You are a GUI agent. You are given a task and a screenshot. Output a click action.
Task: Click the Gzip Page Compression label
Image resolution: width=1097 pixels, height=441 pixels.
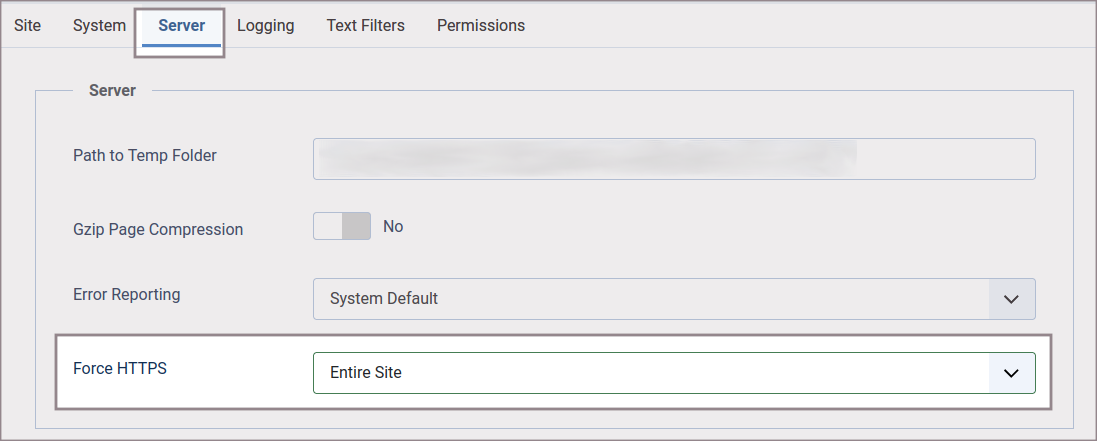(158, 229)
